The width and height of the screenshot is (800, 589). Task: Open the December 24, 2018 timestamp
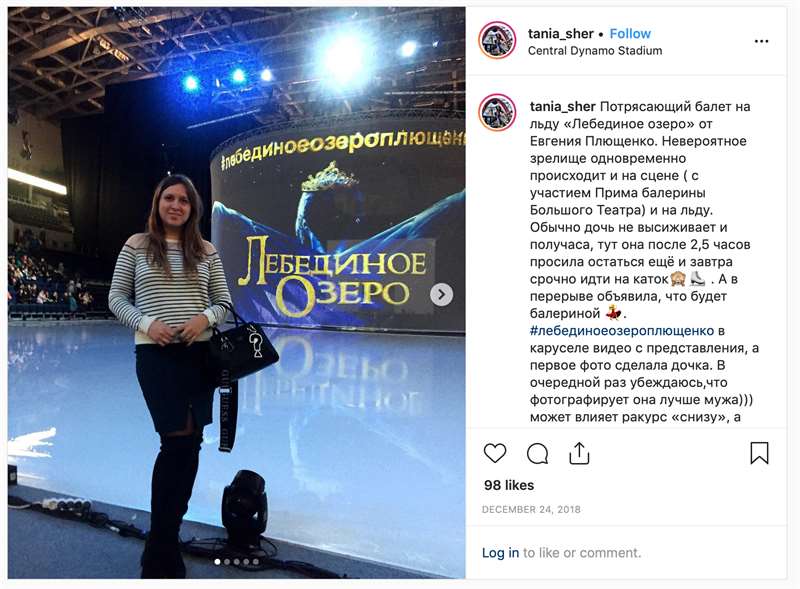click(x=531, y=509)
